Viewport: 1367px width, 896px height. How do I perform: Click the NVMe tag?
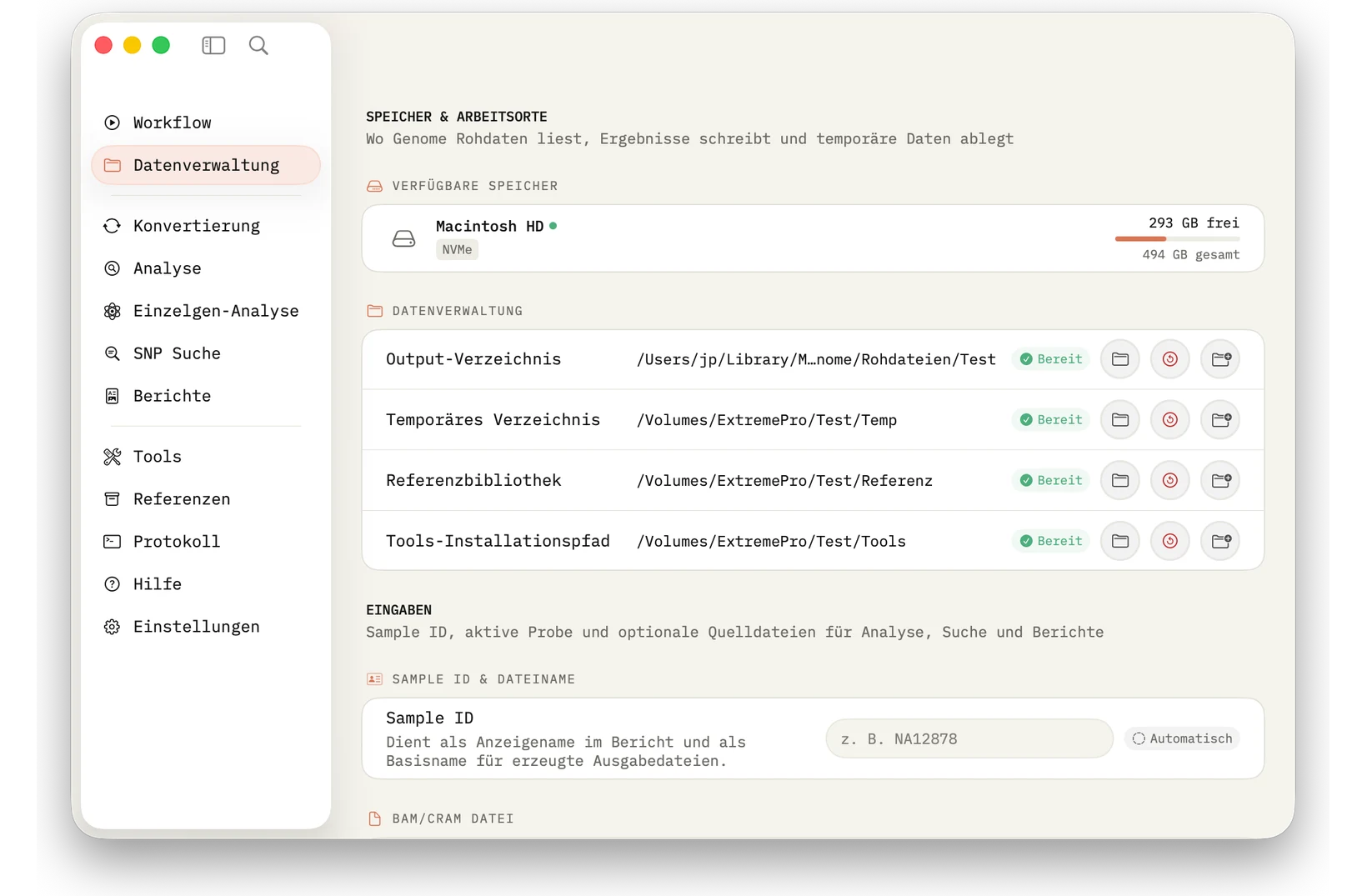pyautogui.click(x=457, y=249)
